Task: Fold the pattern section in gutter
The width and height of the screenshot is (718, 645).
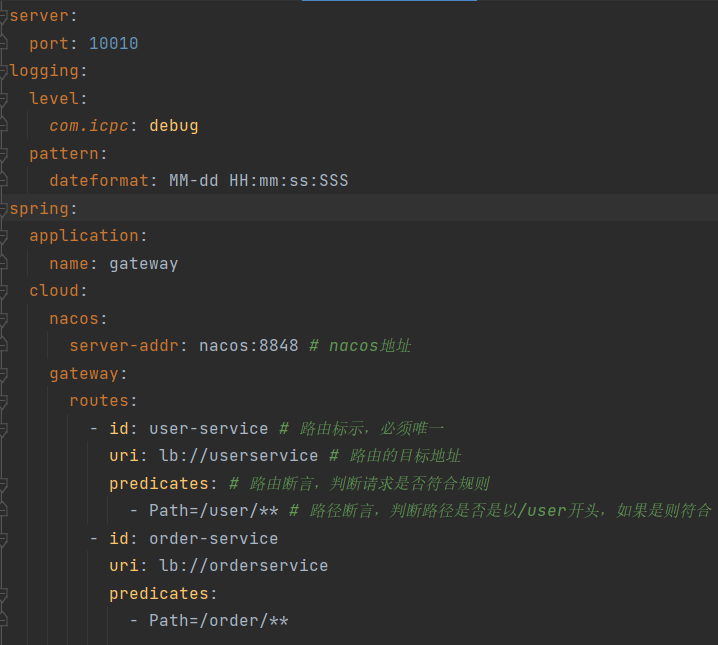Action: pos(3,154)
